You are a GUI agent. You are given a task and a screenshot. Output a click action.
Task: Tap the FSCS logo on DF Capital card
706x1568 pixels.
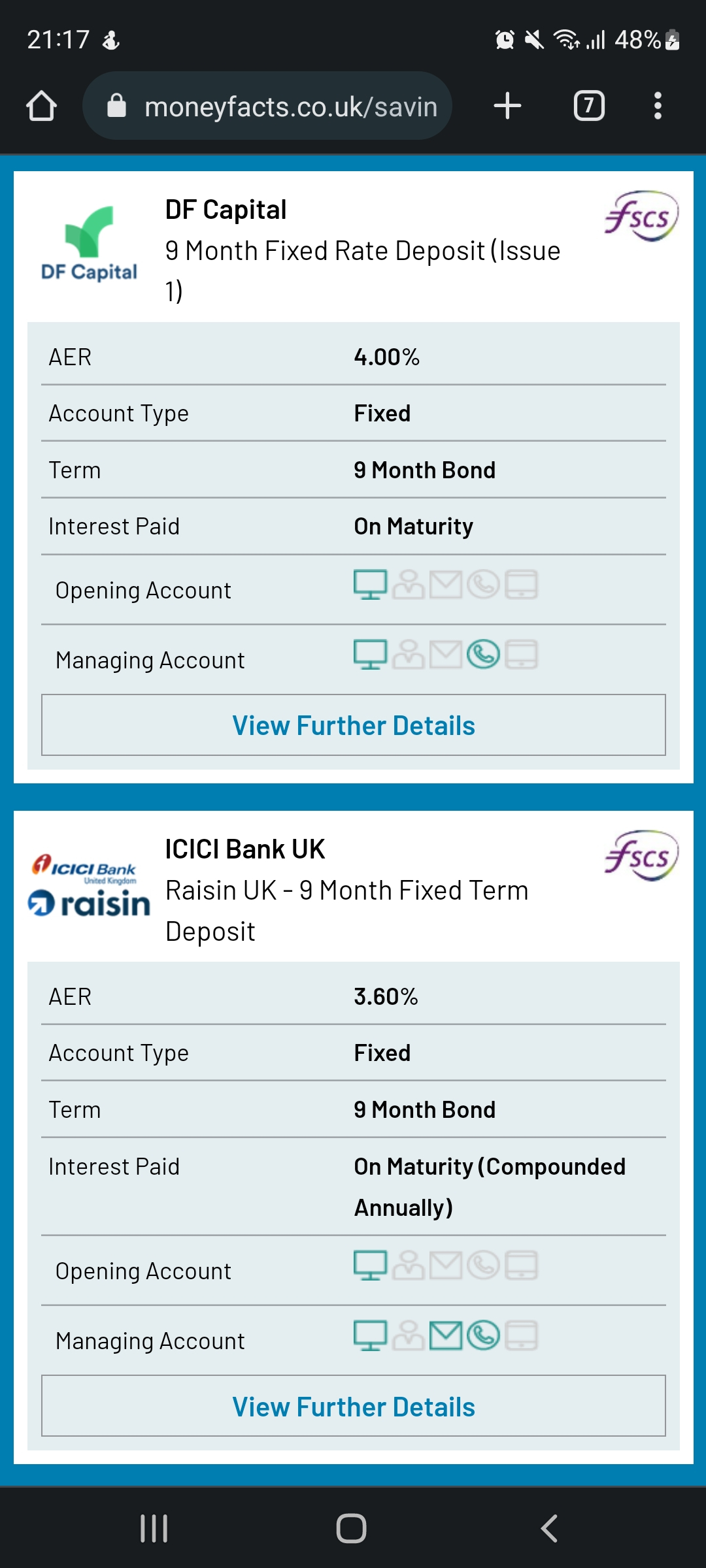pos(641,216)
